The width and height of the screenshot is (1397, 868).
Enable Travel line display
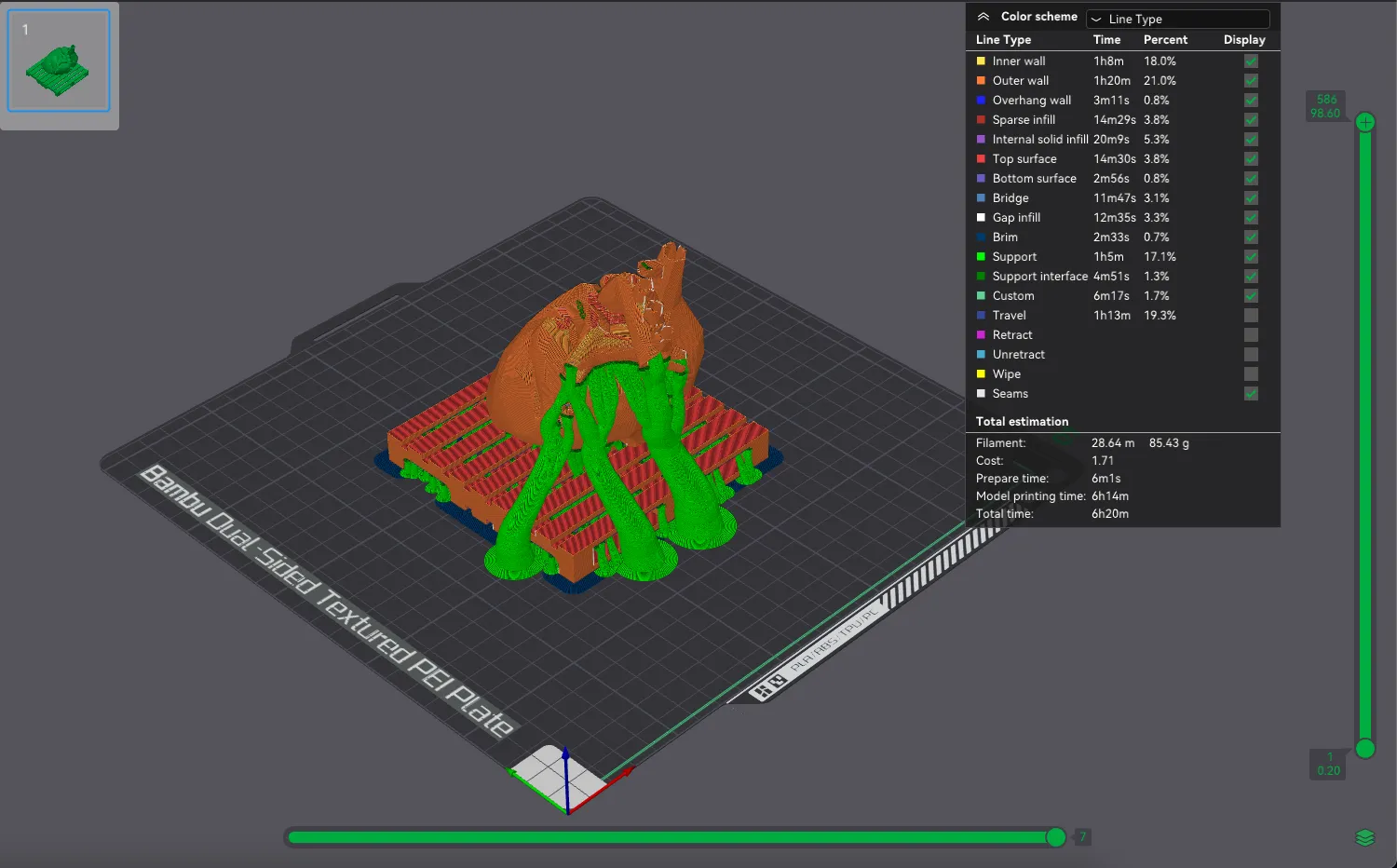tap(1251, 316)
